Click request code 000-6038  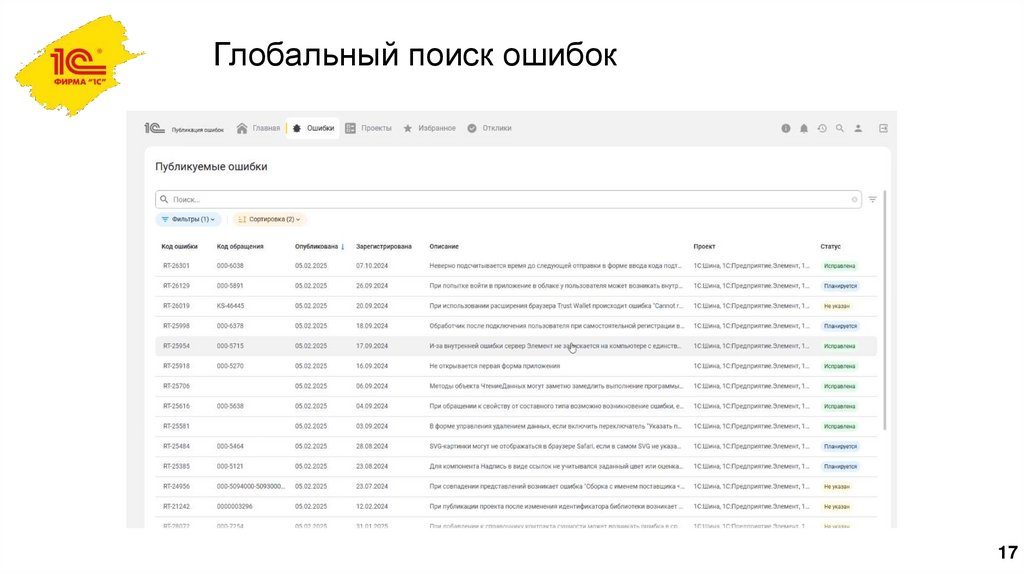pos(230,266)
